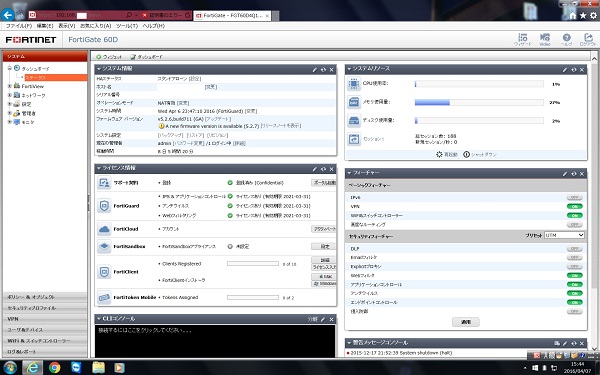This screenshot has width=600, height=375.
Task: Expand the Monitor tree node in sidebar
Action: pyautogui.click(x=10, y=122)
